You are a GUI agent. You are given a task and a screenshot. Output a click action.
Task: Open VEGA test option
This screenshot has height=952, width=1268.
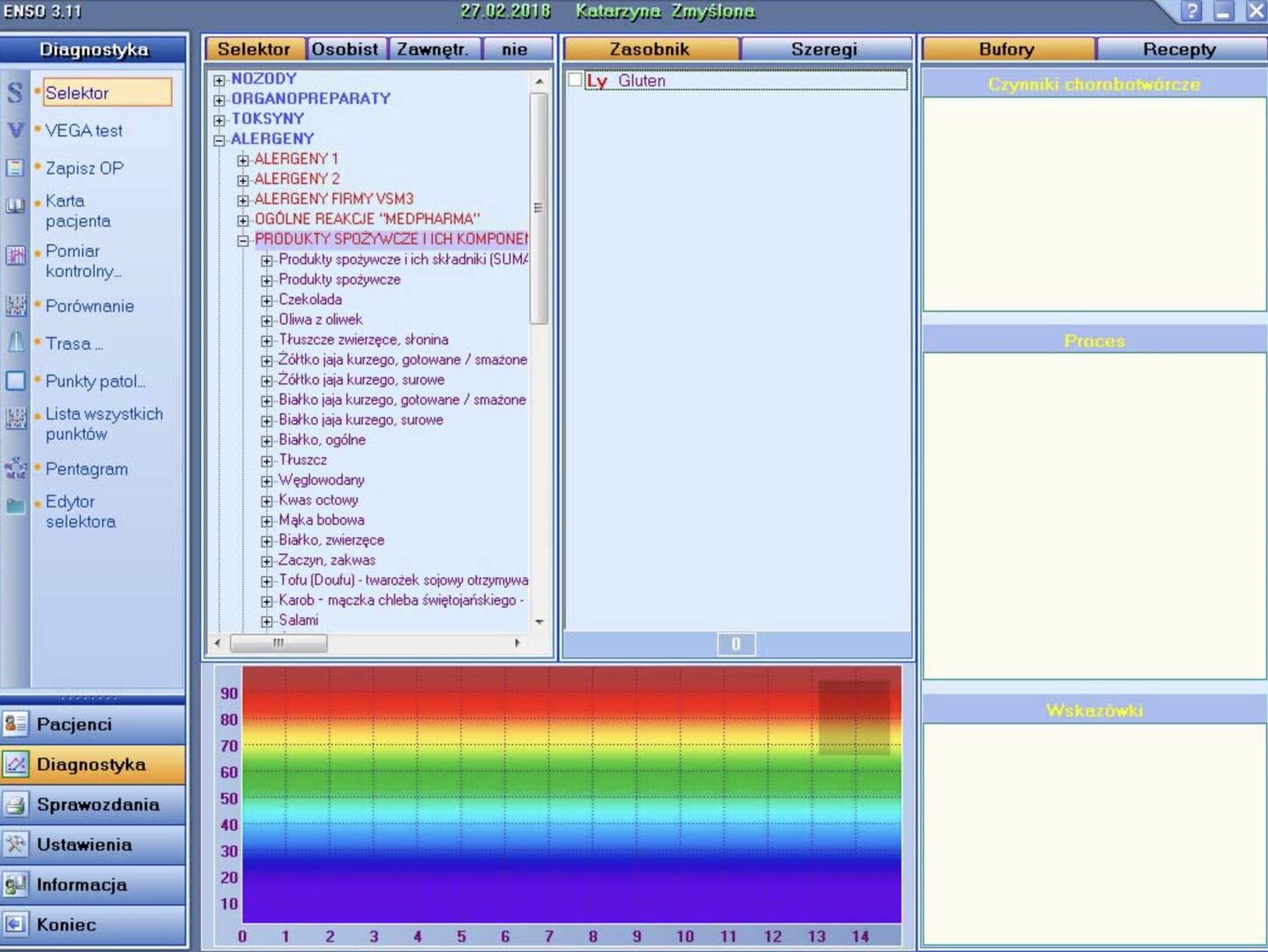tap(84, 130)
